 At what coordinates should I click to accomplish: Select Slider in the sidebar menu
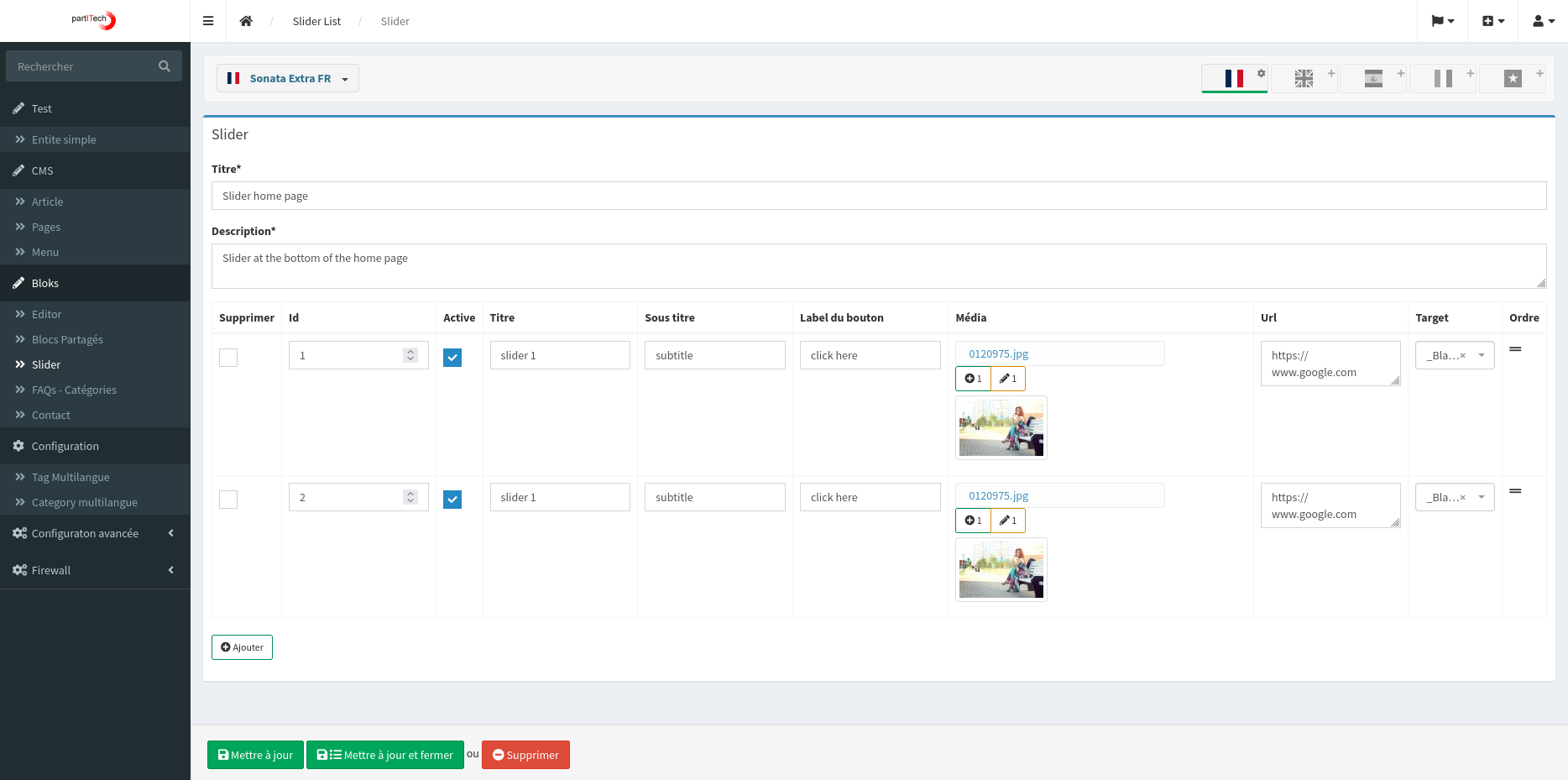click(46, 364)
